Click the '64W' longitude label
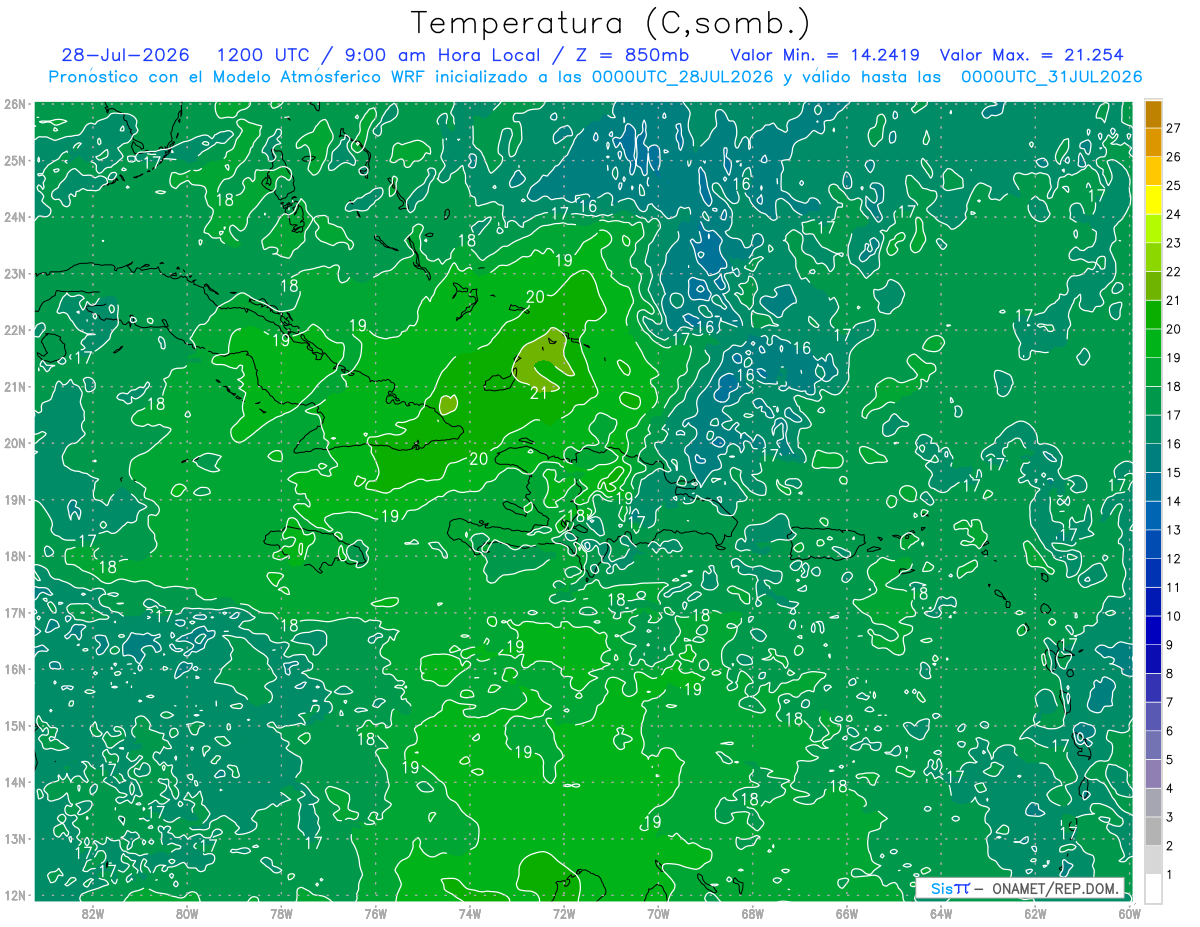1200x927 pixels. pyautogui.click(x=941, y=913)
